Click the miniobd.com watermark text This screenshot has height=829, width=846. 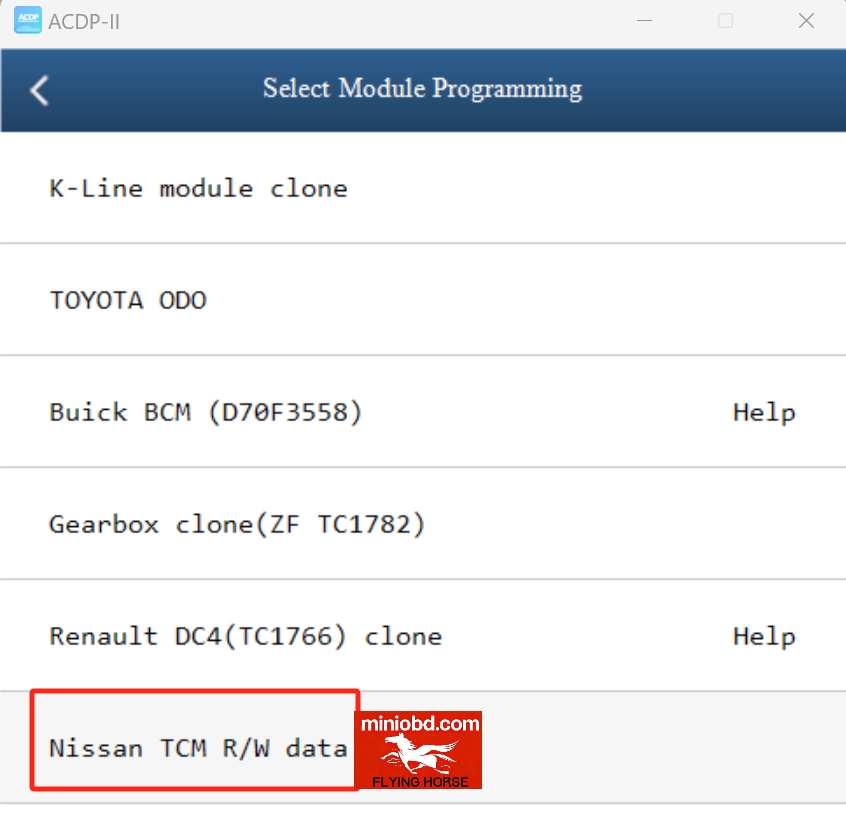point(420,723)
